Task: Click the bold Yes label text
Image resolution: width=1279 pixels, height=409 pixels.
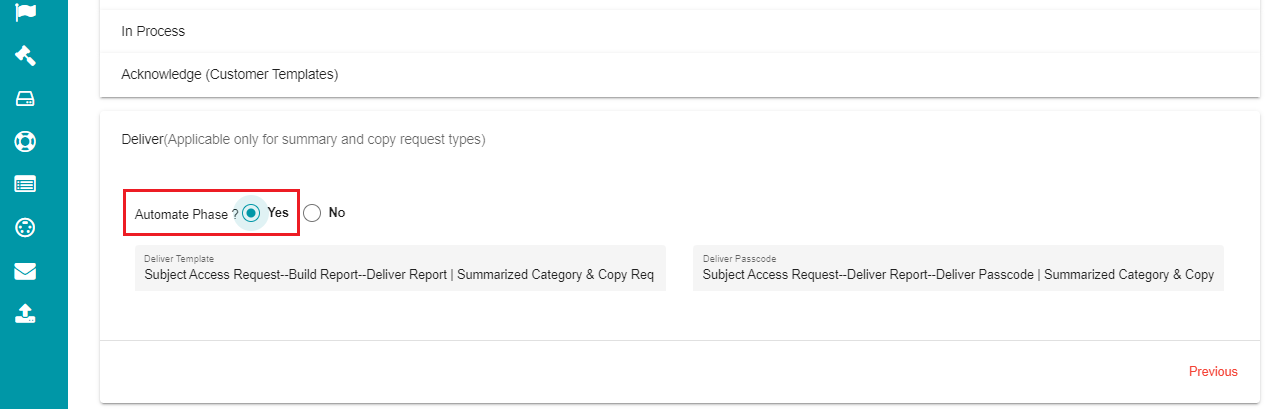Action: (x=278, y=213)
